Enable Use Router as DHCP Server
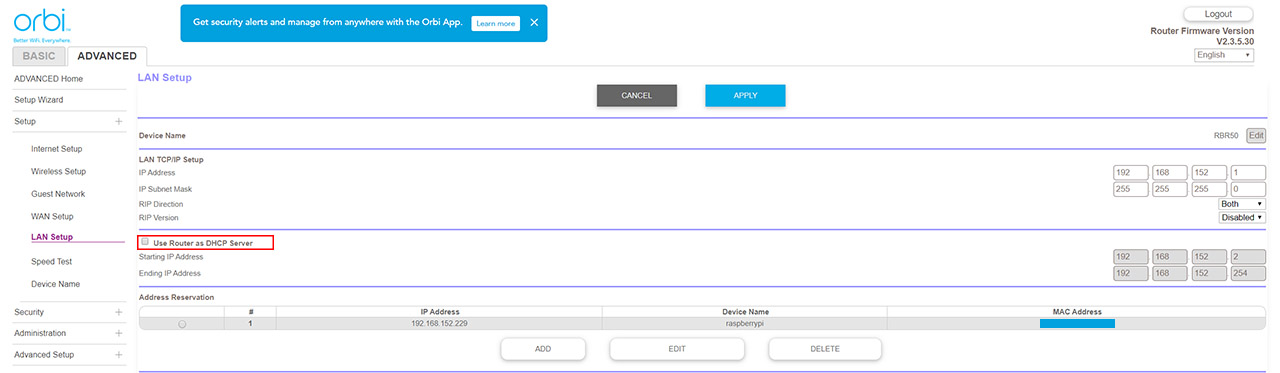The width and height of the screenshot is (1280, 373). (145, 242)
